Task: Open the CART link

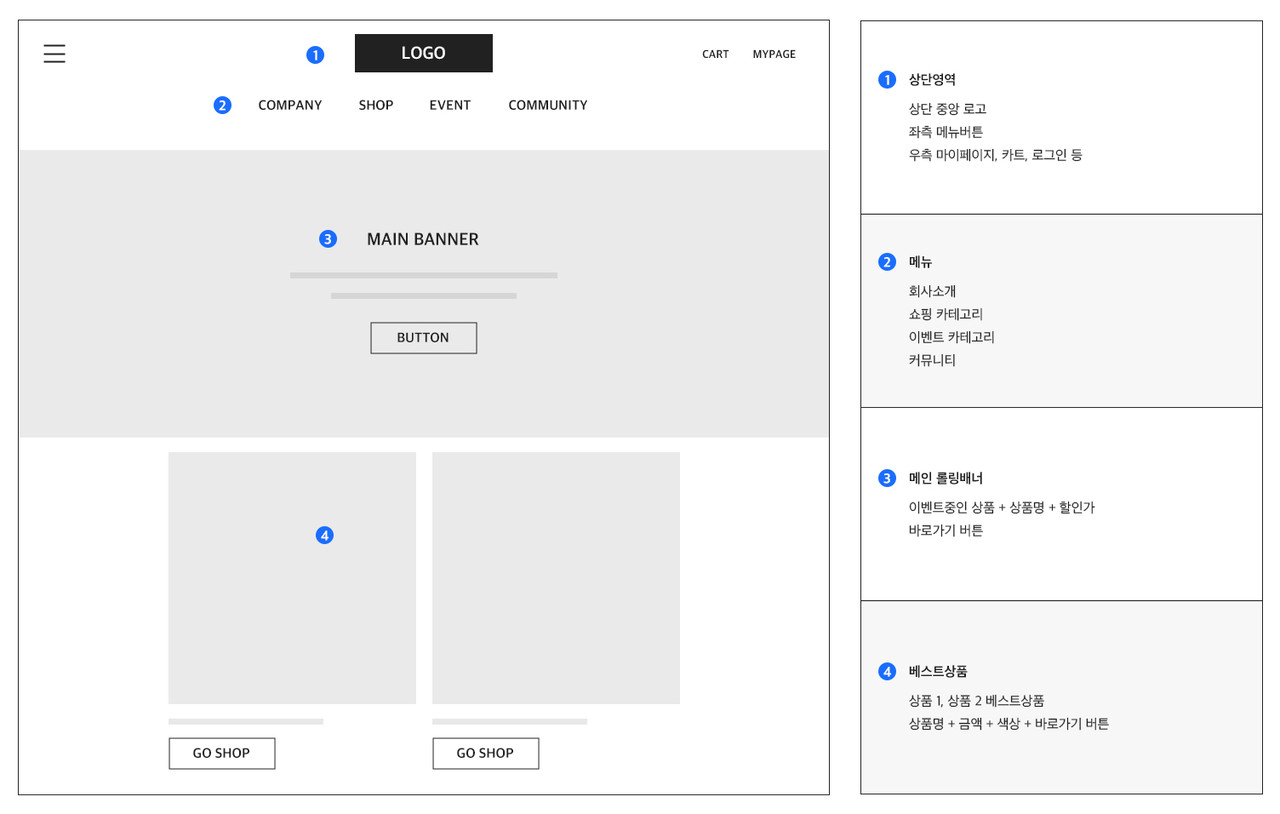Action: click(715, 54)
